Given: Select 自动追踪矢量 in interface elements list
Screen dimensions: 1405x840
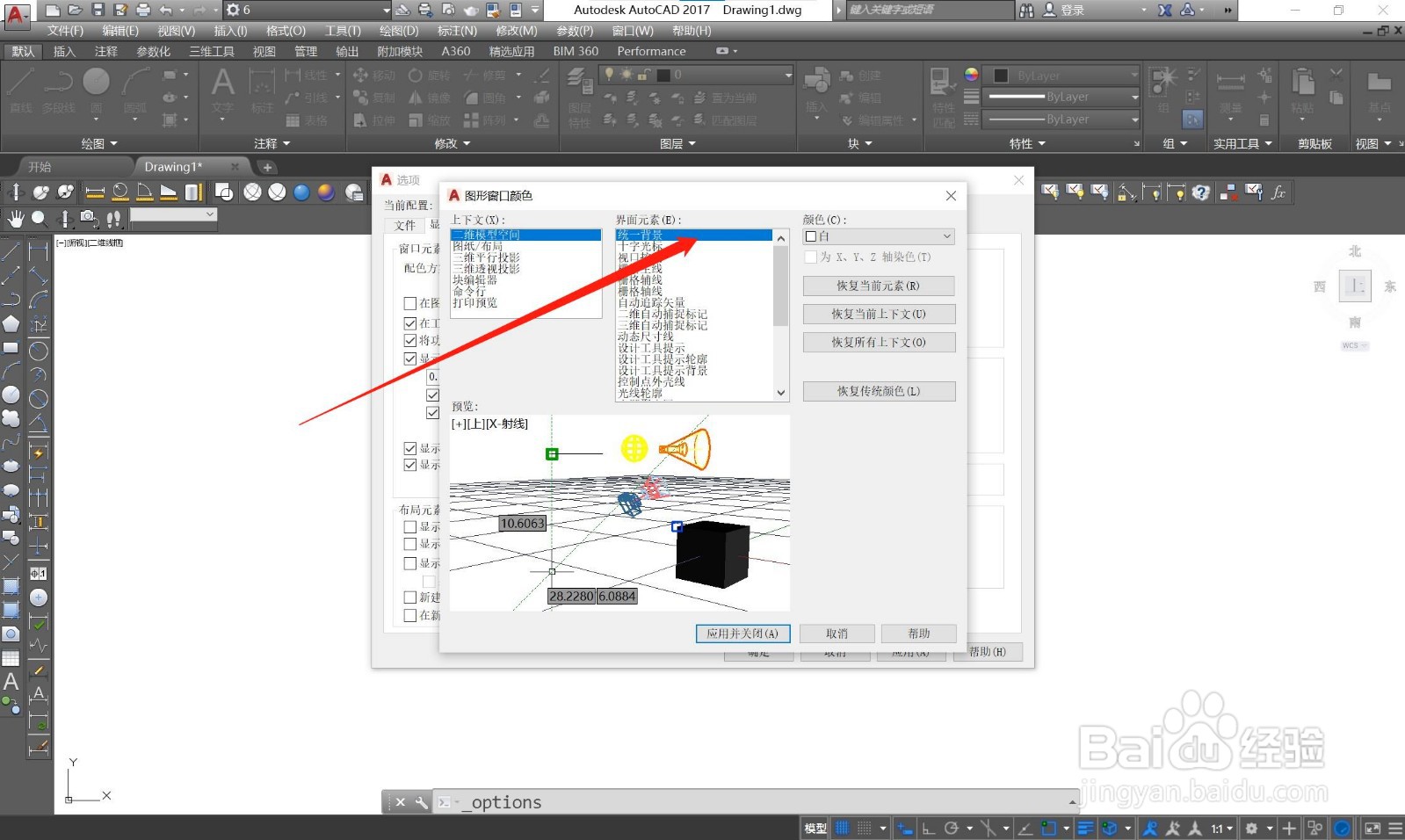Looking at the screenshot, I should click(x=651, y=302).
